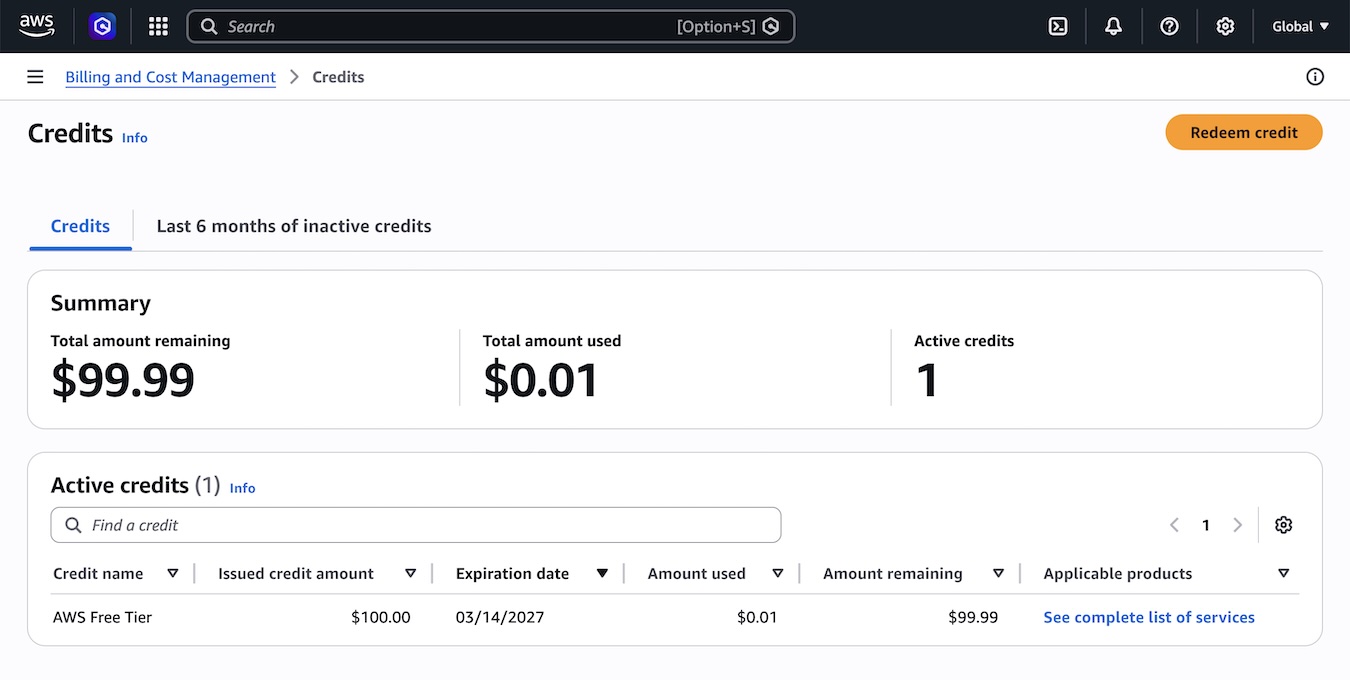This screenshot has width=1350, height=680.
Task: Click the AWS logo home icon
Action: [37, 27]
